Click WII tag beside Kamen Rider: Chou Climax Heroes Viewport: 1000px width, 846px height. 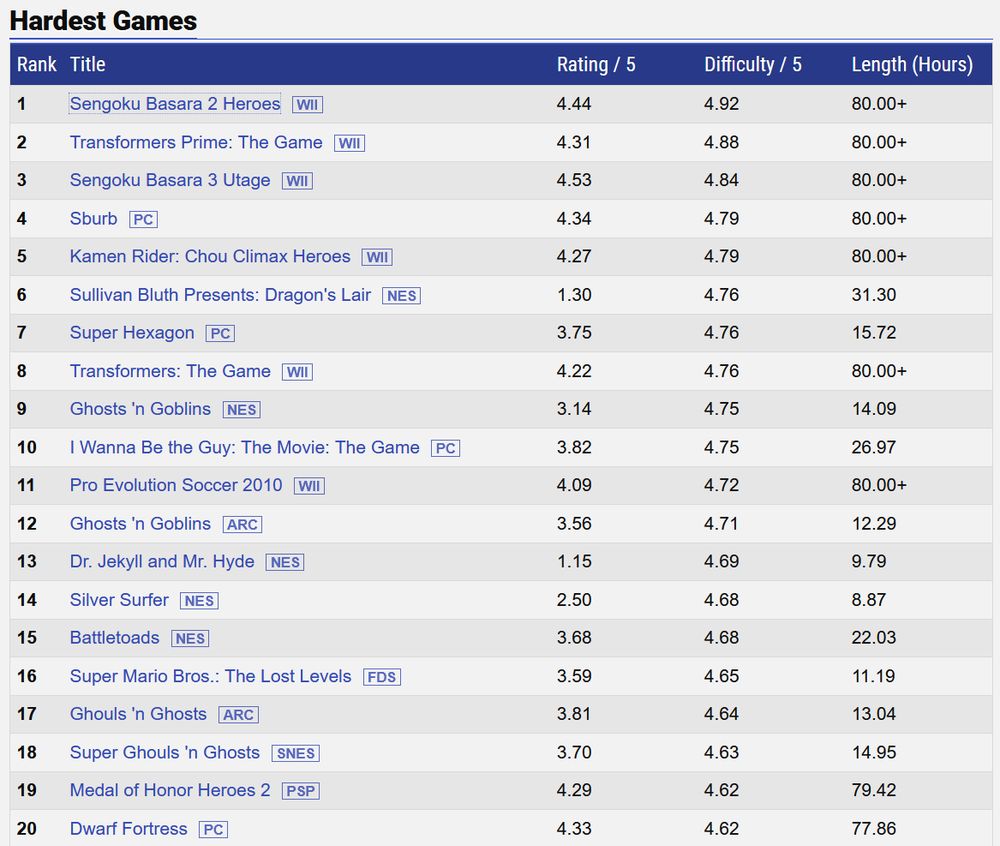(377, 257)
